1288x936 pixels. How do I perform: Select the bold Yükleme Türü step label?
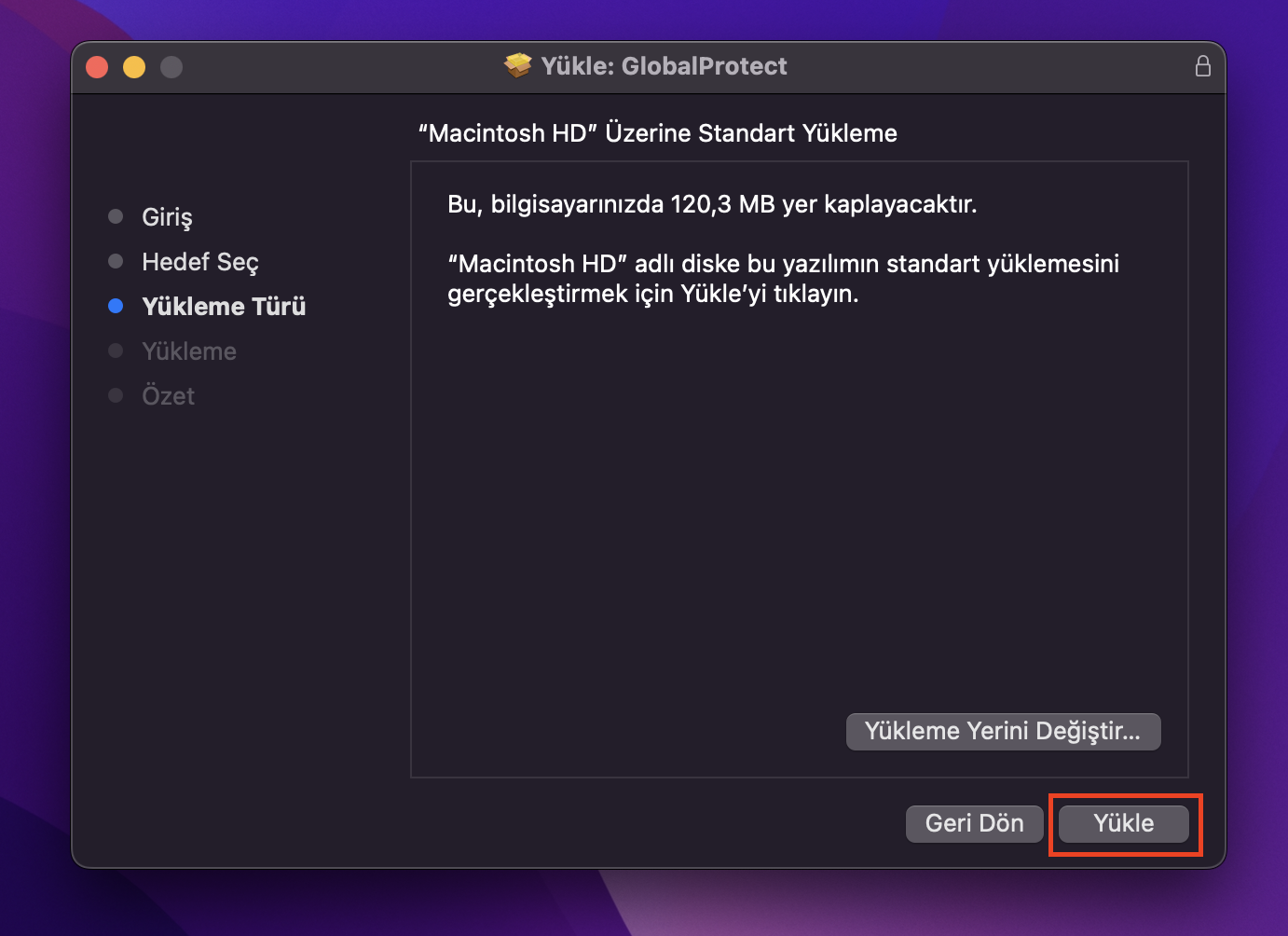click(224, 307)
